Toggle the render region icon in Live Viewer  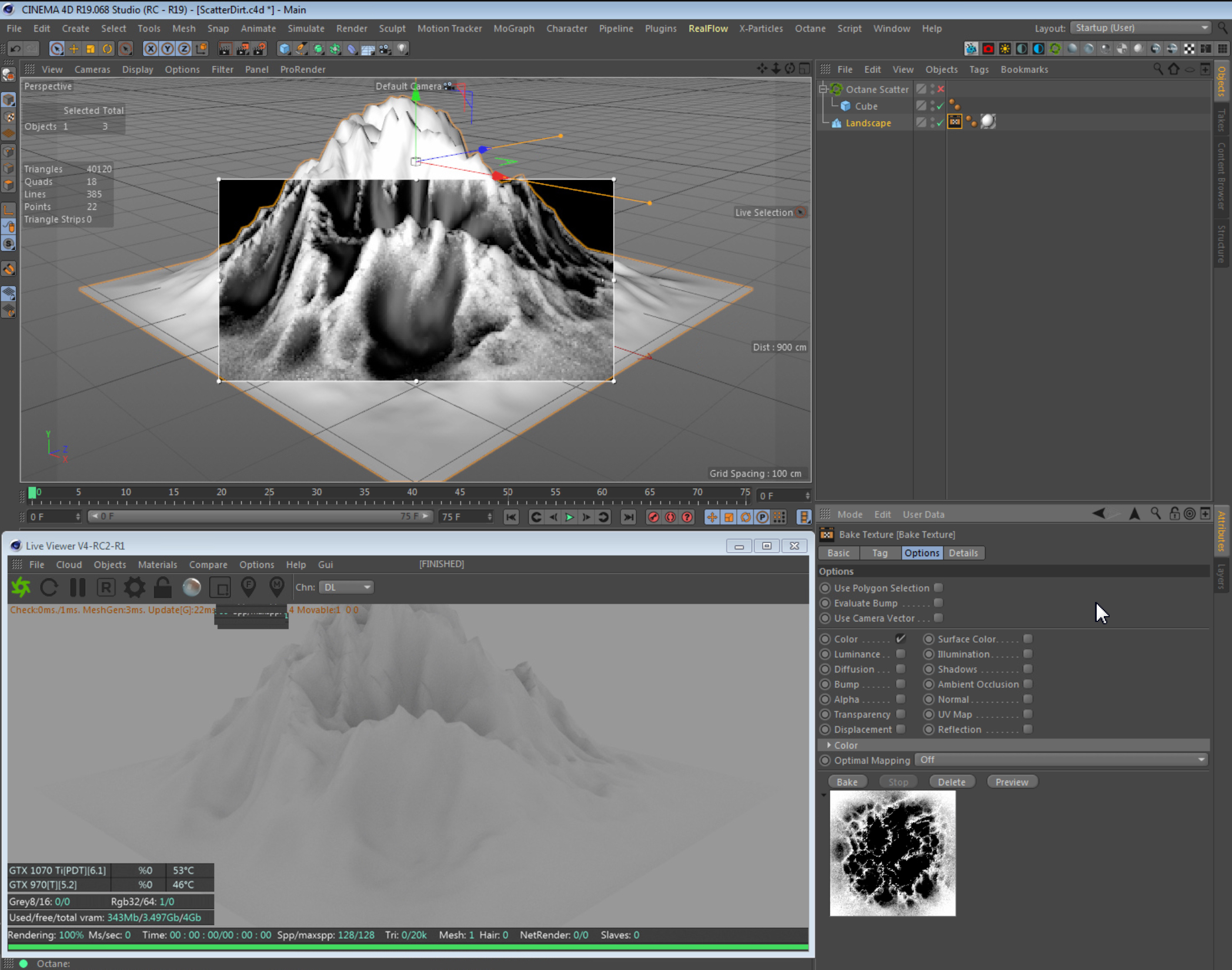point(220,587)
